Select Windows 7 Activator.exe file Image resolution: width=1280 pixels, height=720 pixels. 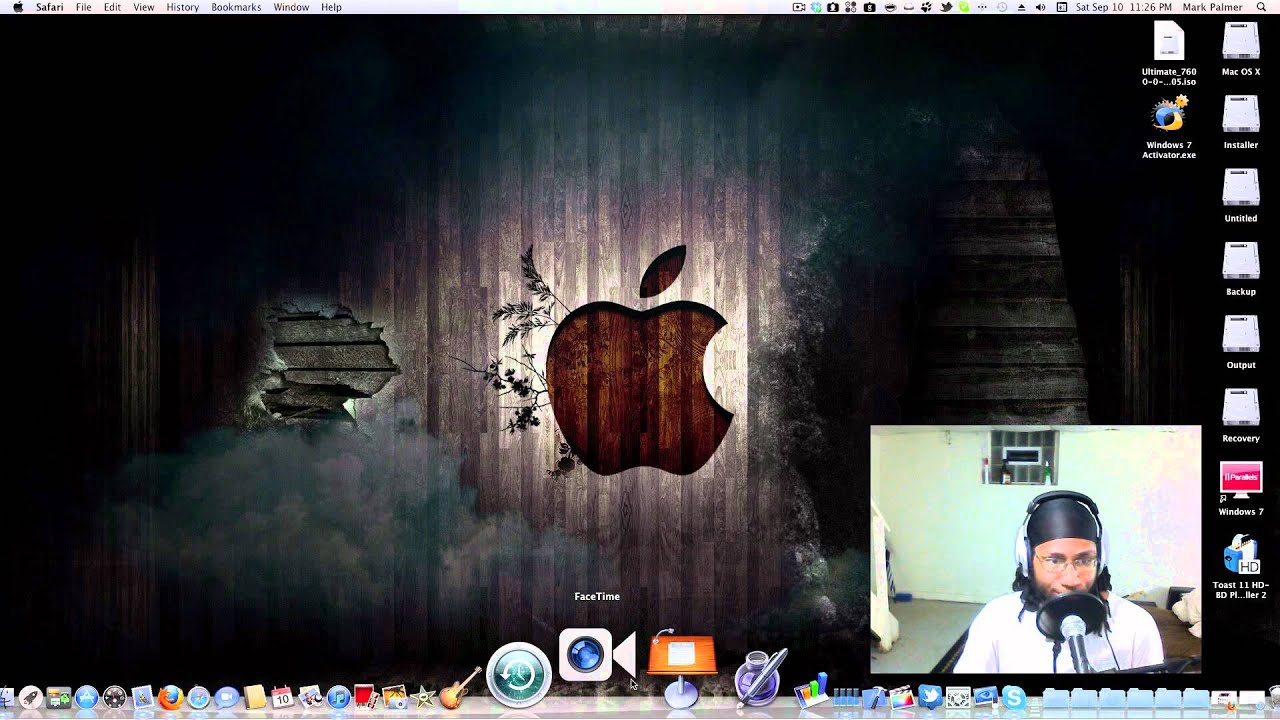click(x=1169, y=126)
